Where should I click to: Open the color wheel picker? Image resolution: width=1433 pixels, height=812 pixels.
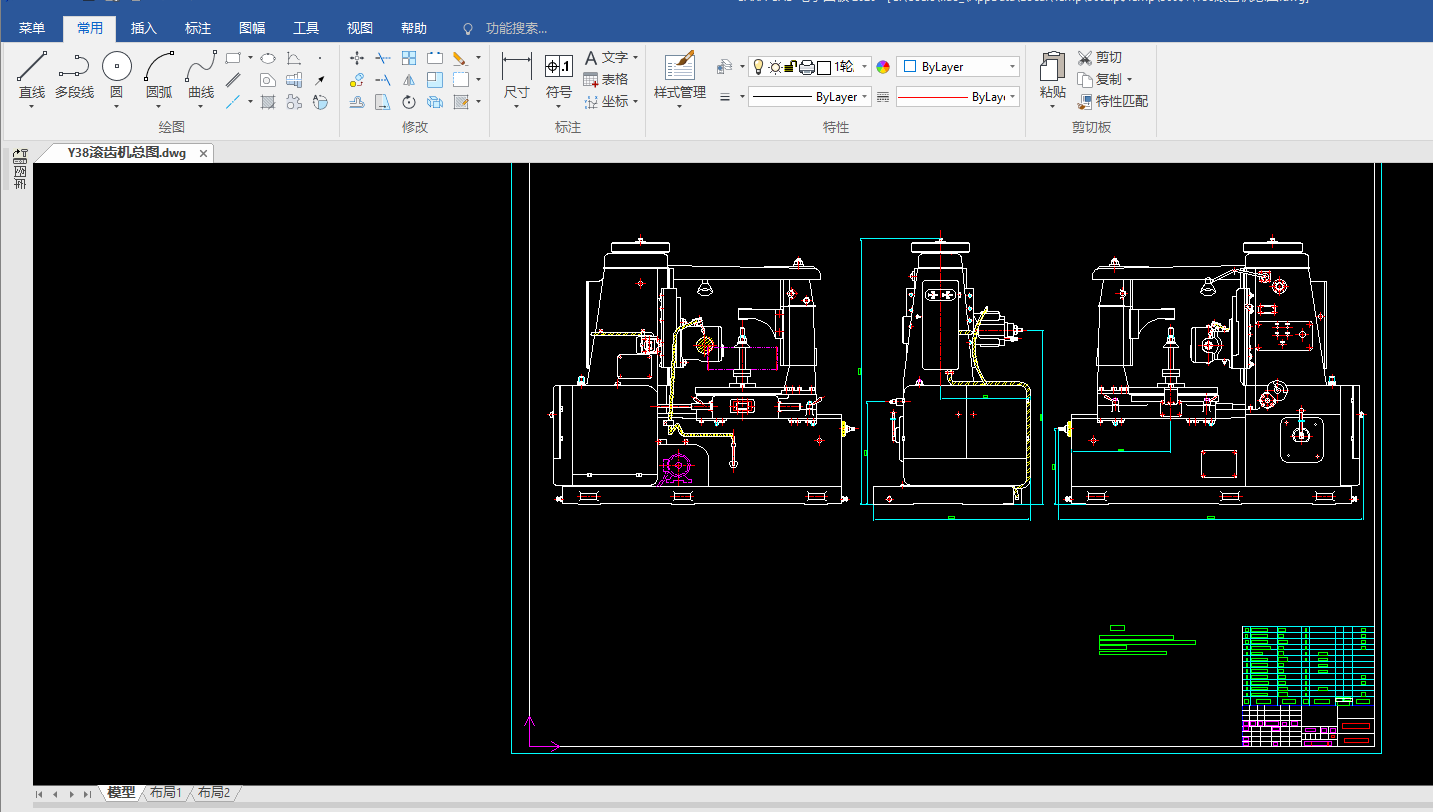(883, 67)
